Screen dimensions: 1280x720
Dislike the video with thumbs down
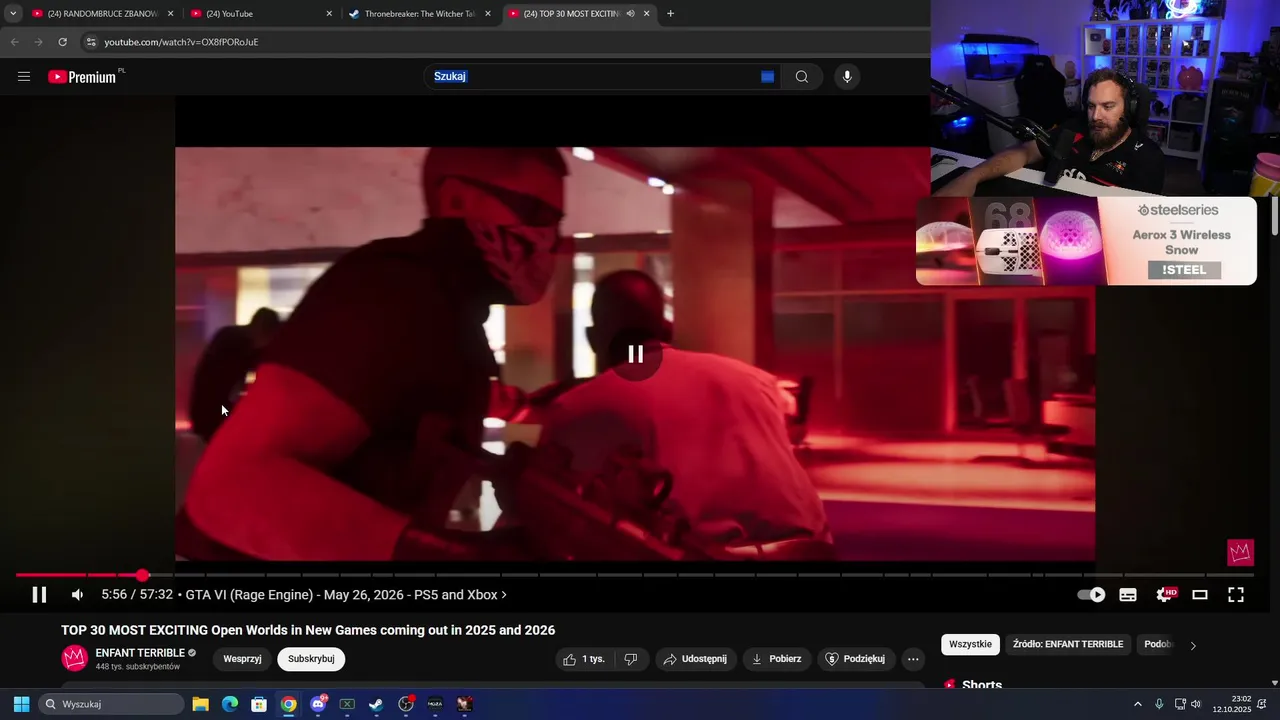(631, 659)
